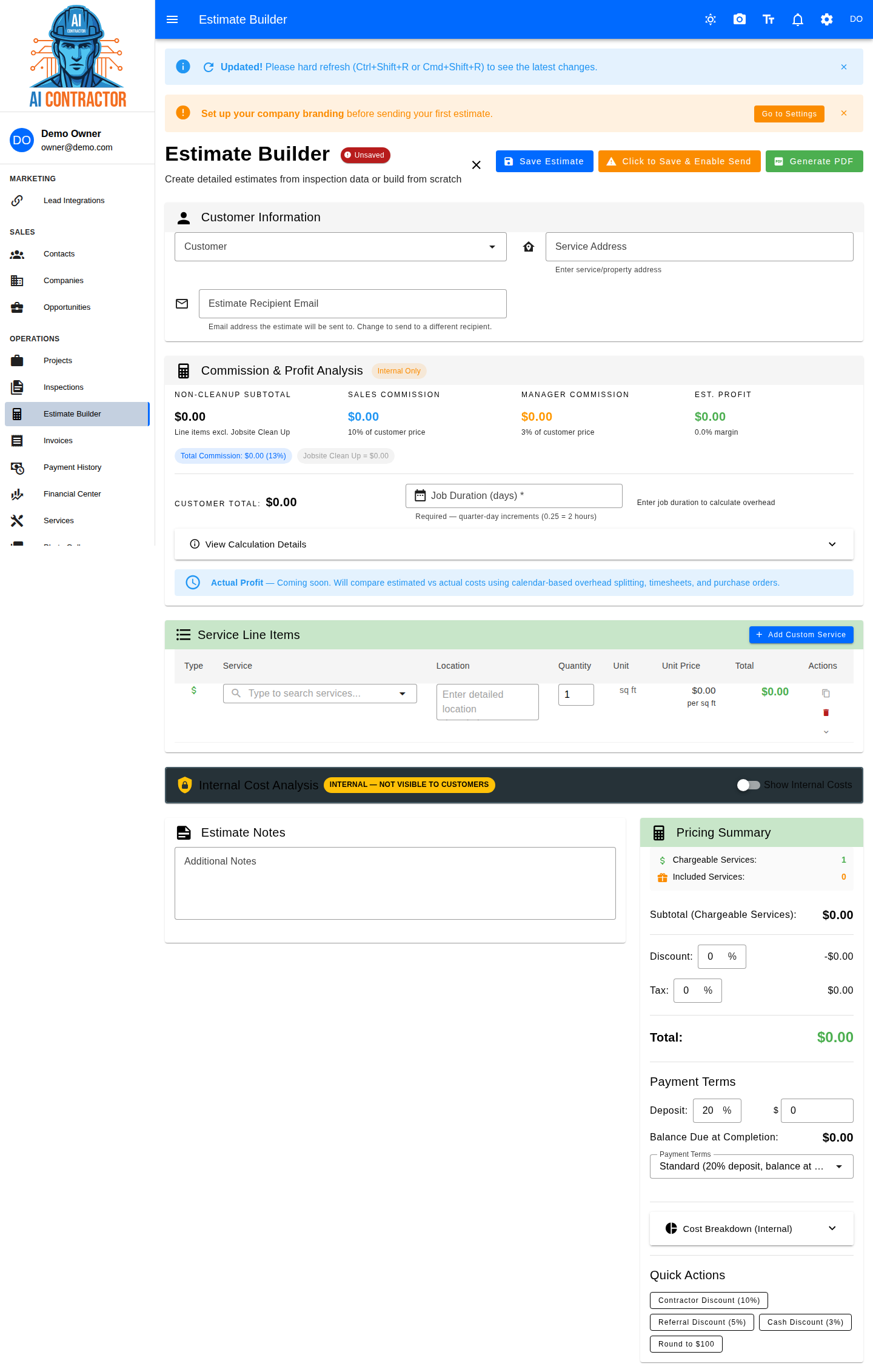873x1372 pixels.
Task: Click the DO user avatar in top bar
Action: coord(856,19)
